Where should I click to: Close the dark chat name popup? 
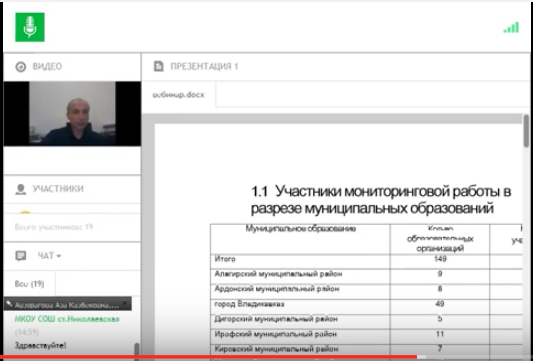pyautogui.click(x=125, y=303)
